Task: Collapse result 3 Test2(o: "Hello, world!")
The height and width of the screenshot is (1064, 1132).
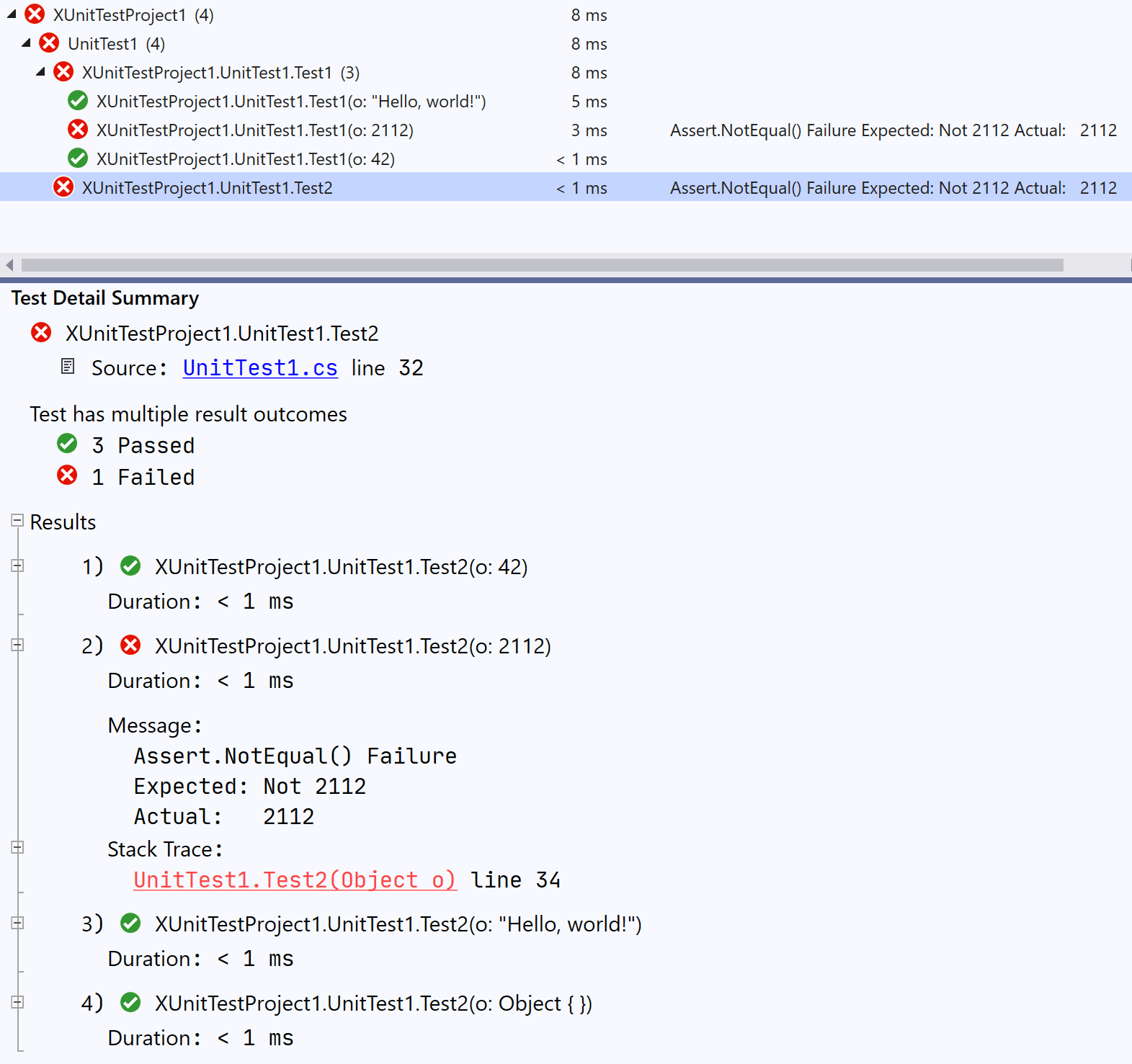Action: (17, 923)
